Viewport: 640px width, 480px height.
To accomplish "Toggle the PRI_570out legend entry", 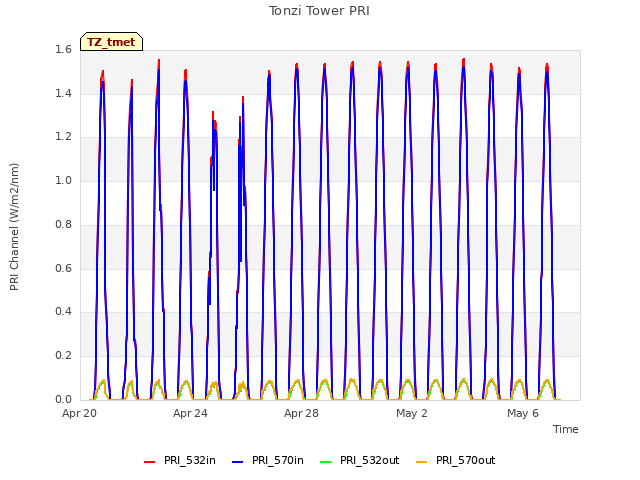I will 455,461.
